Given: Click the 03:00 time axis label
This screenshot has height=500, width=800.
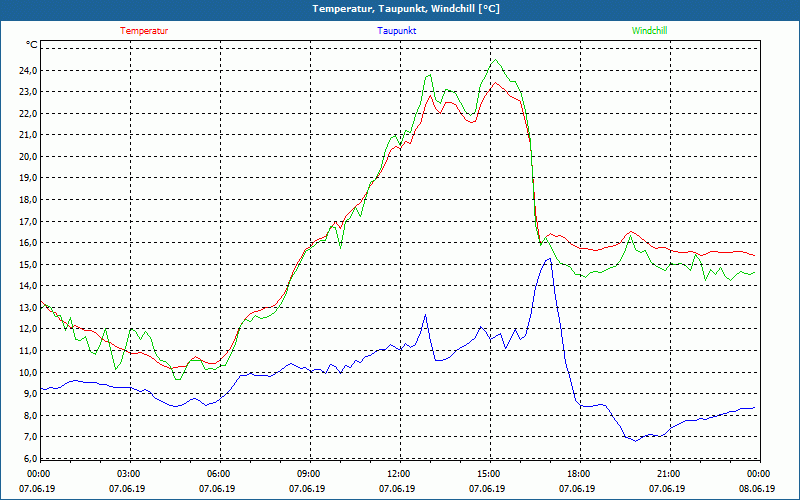Looking at the screenshot, I should coord(129,474).
